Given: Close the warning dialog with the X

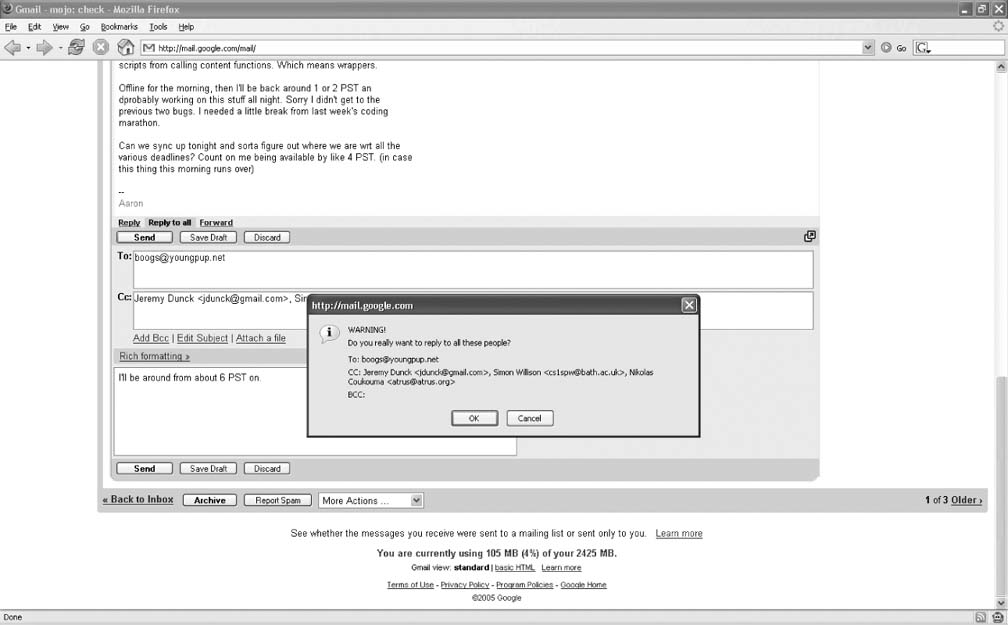Looking at the screenshot, I should (688, 305).
